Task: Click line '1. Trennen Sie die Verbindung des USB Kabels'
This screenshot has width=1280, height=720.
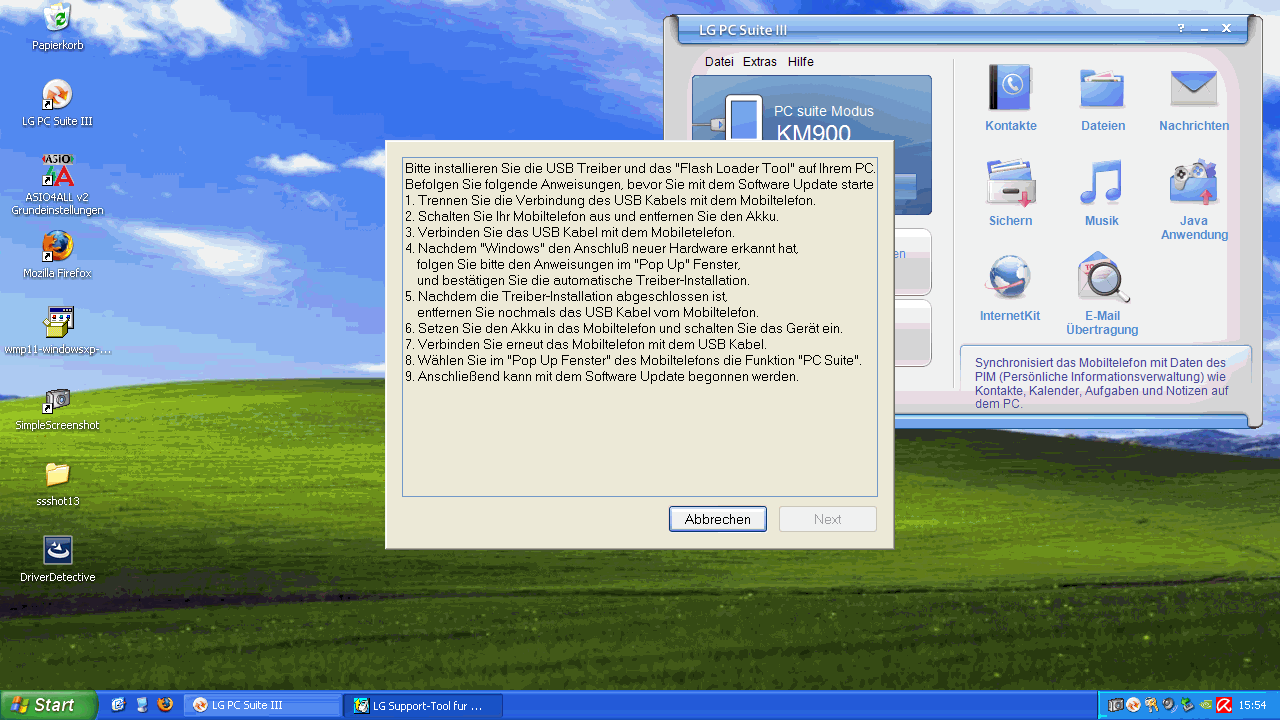Action: (610, 200)
